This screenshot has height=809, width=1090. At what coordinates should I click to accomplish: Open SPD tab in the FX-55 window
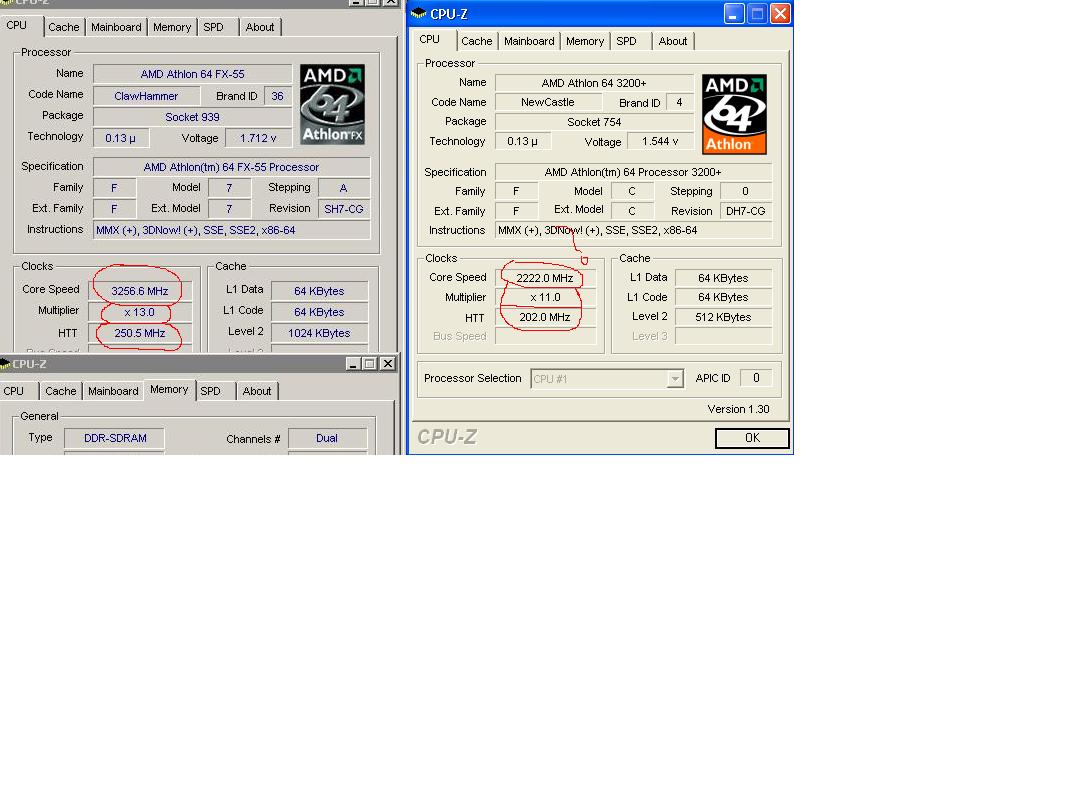coord(214,27)
